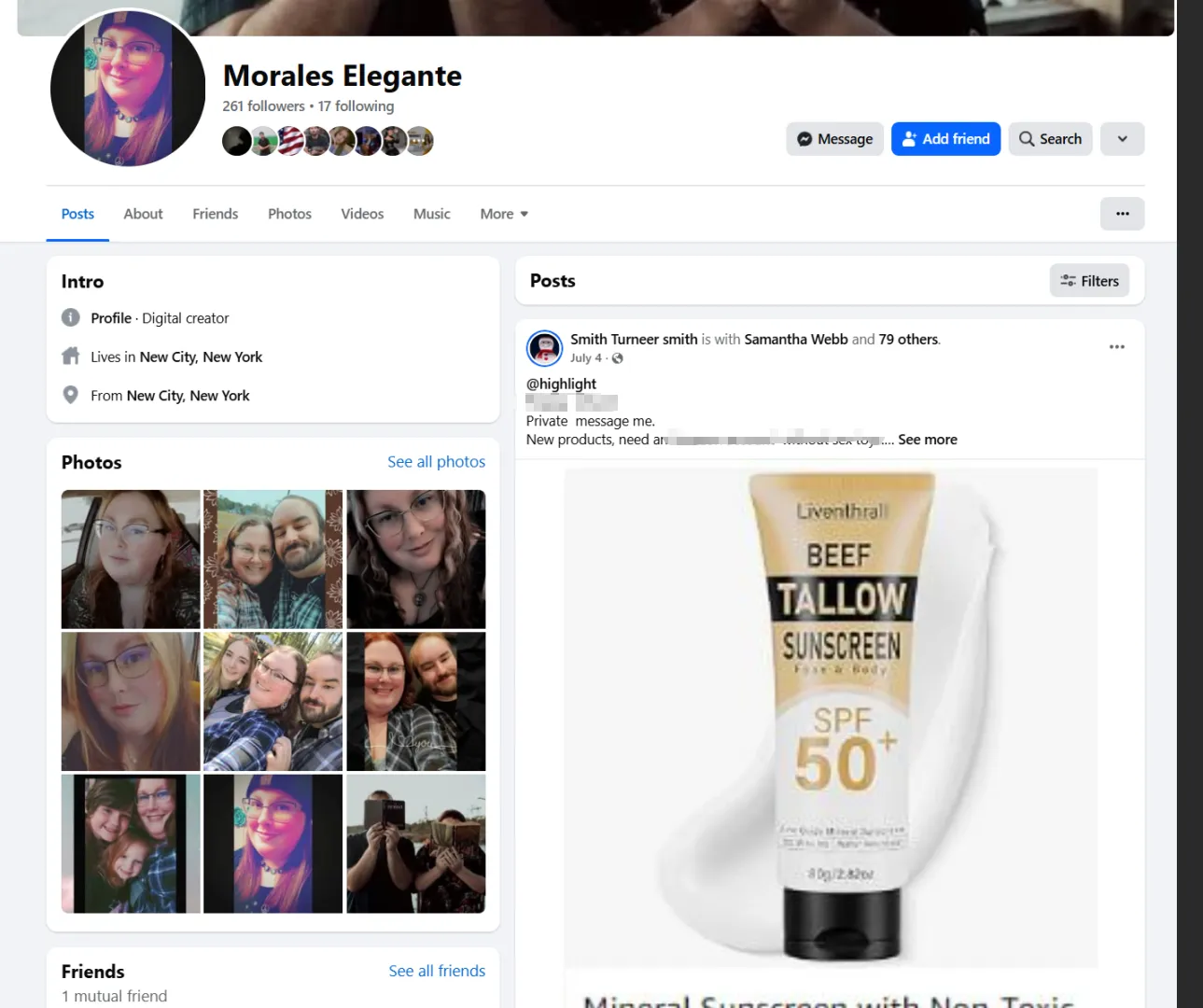Viewport: 1203px width, 1008px height.
Task: Open Smith Turneer smith's profile link
Action: (x=634, y=340)
